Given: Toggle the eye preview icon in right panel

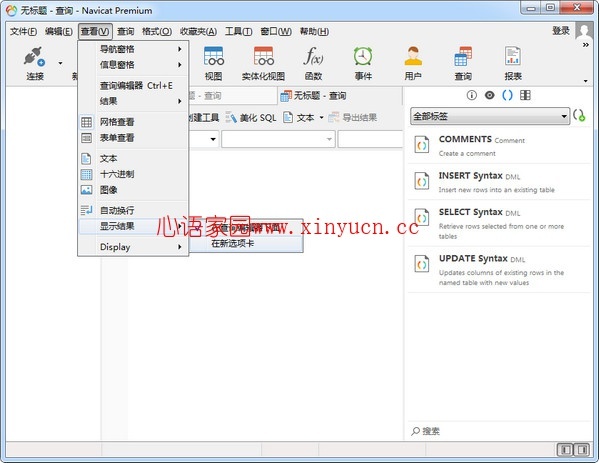Looking at the screenshot, I should [x=489, y=95].
